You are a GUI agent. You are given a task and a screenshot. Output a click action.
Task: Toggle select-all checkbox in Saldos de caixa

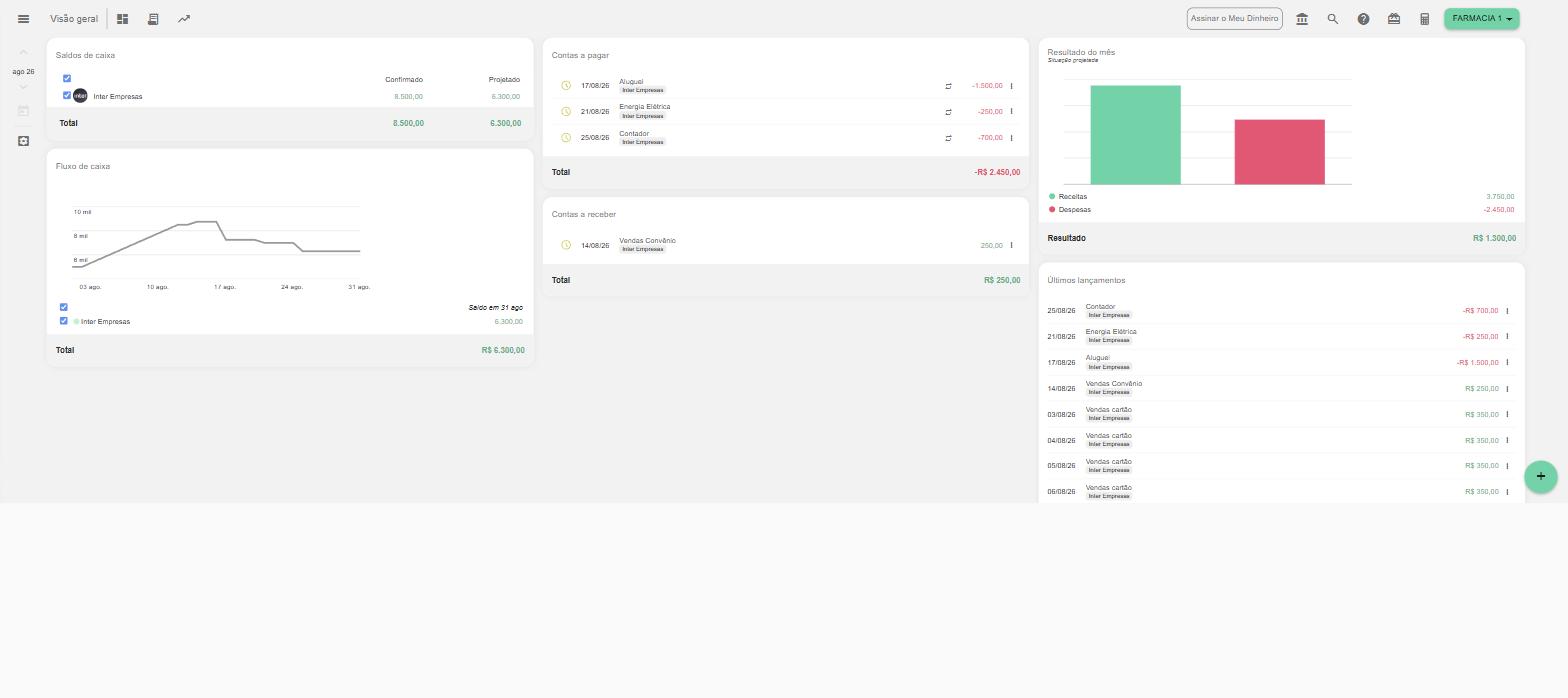(x=67, y=79)
